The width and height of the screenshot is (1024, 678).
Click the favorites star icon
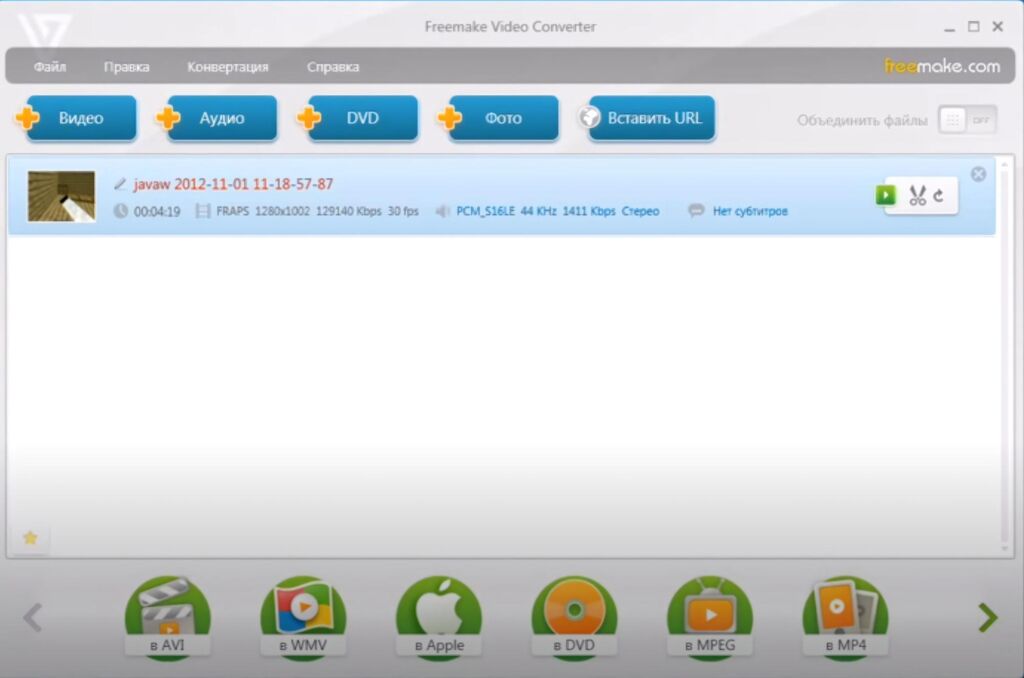(x=30, y=538)
